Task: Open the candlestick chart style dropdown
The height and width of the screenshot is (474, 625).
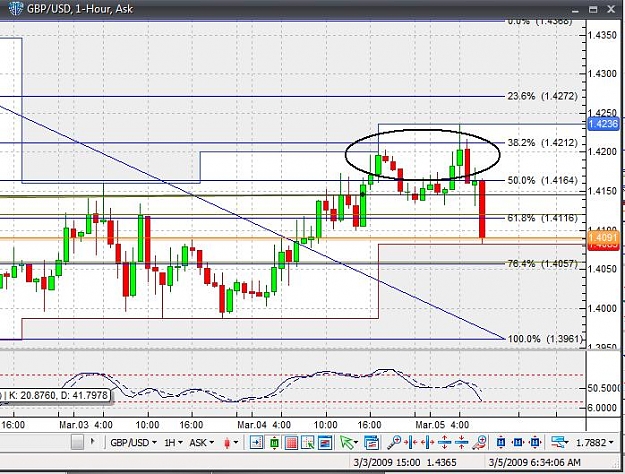Action: 231,443
